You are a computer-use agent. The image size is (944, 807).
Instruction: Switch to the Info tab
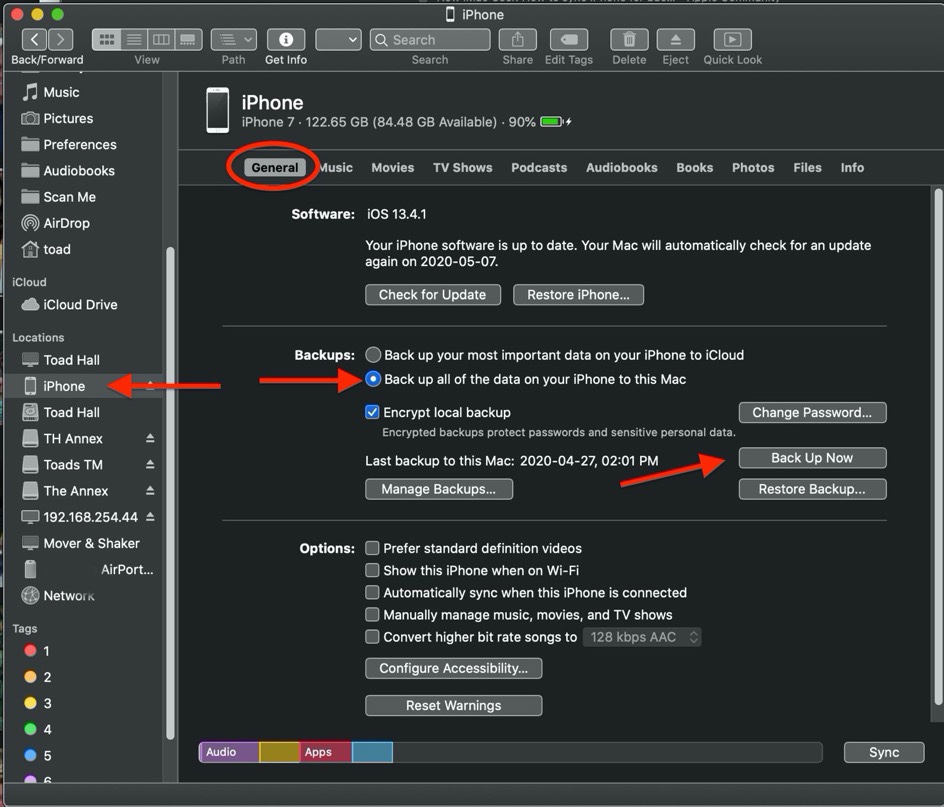852,167
